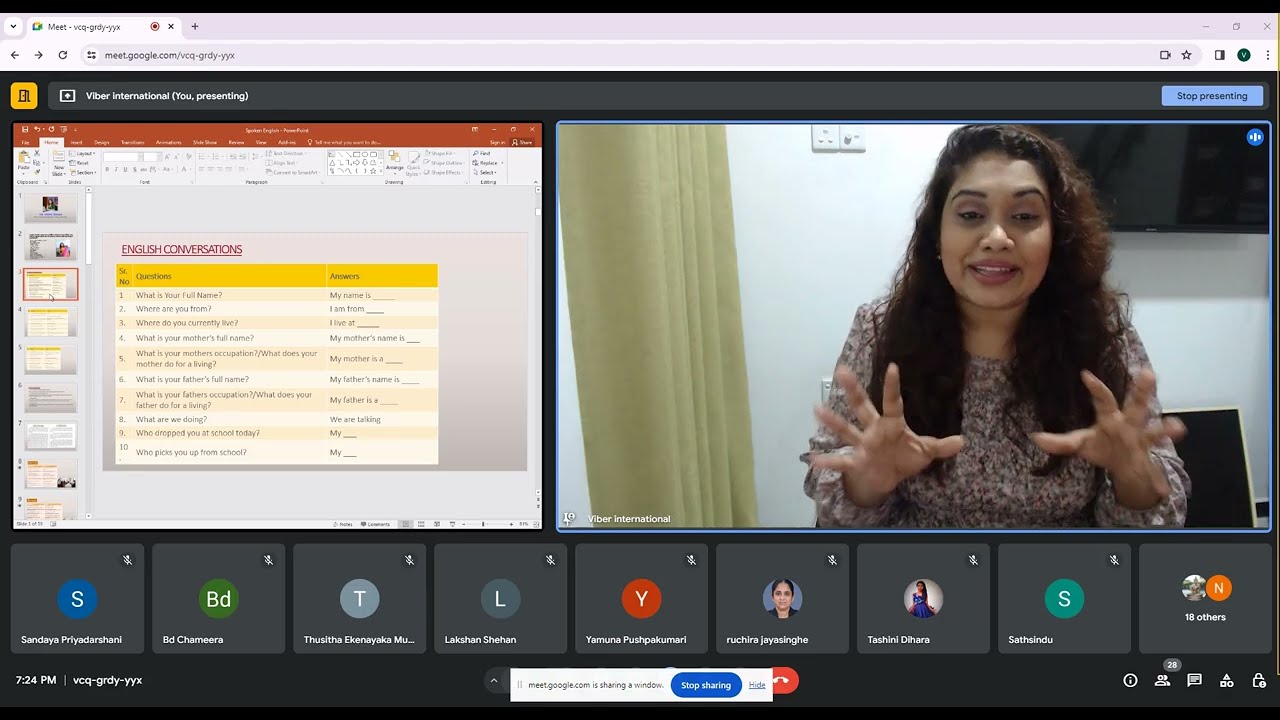
Task: Click Underline in PowerPoint font group
Action: [x=125, y=169]
